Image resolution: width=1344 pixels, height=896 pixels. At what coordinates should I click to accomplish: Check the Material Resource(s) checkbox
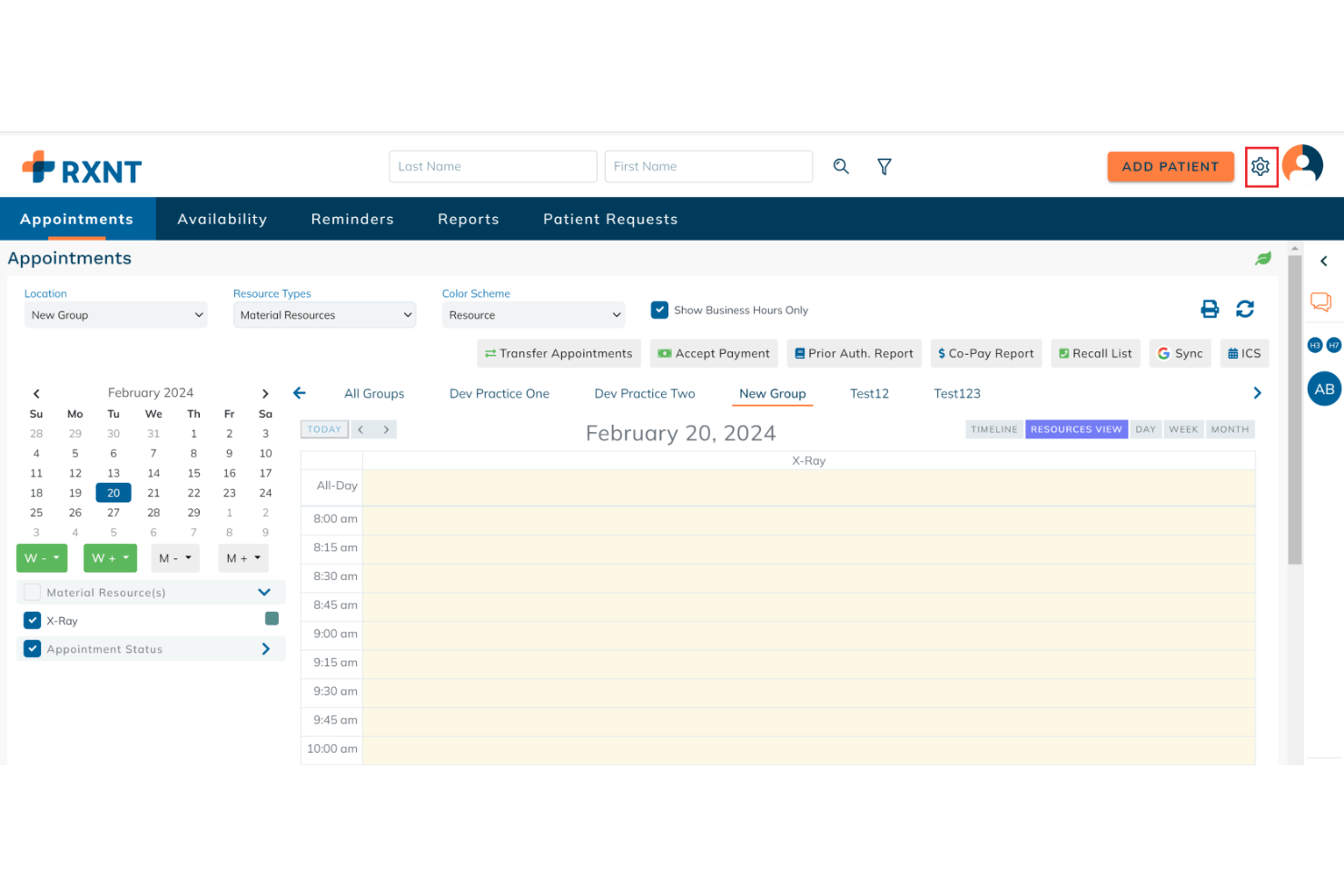[x=33, y=592]
